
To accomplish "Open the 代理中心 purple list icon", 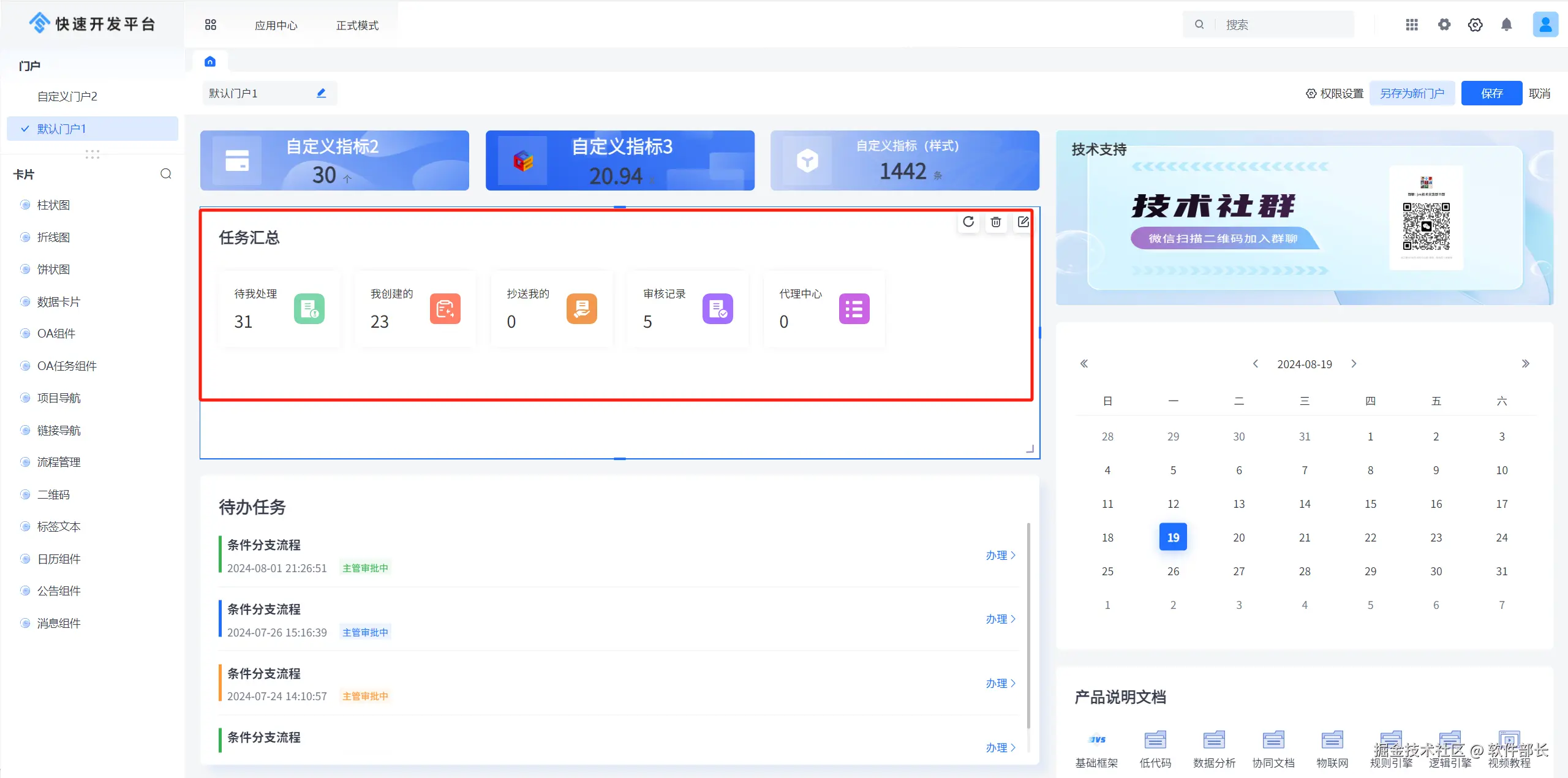I will coord(853,309).
